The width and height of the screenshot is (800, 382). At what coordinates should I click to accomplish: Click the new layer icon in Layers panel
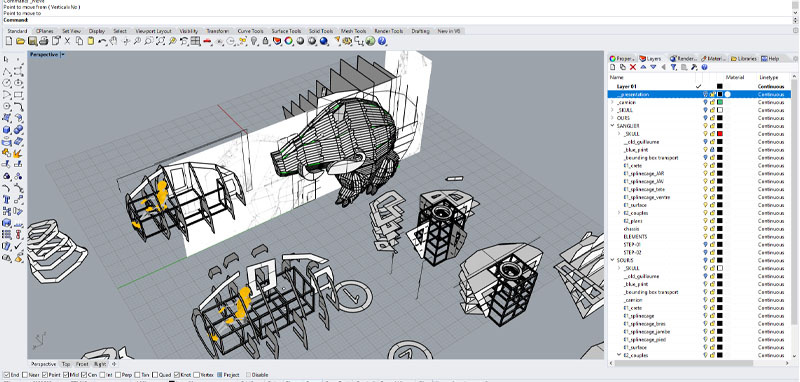coord(613,67)
